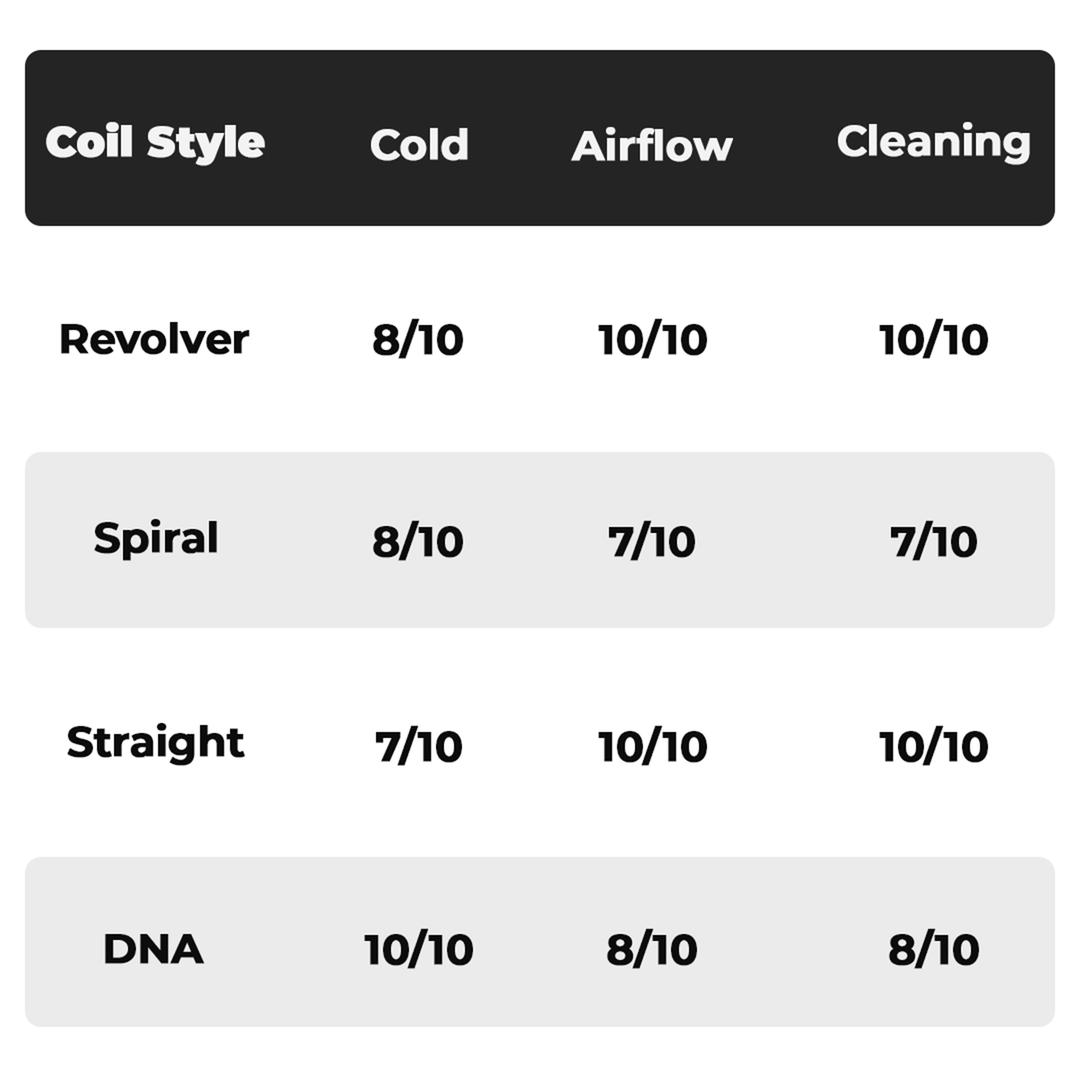Click the Cleaning column header
The width and height of the screenshot is (1080, 1080).
[x=933, y=143]
